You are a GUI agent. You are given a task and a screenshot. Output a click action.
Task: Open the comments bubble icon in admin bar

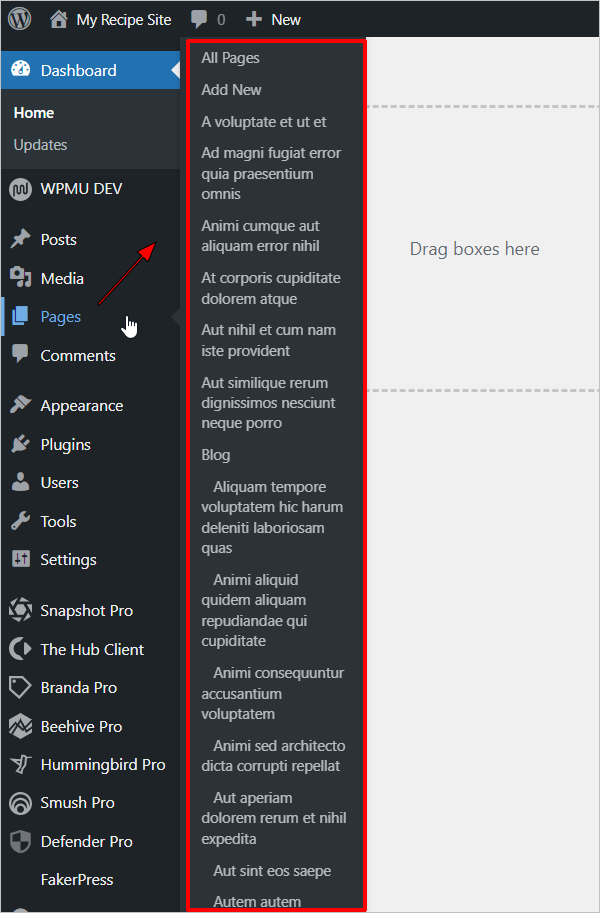click(x=199, y=20)
